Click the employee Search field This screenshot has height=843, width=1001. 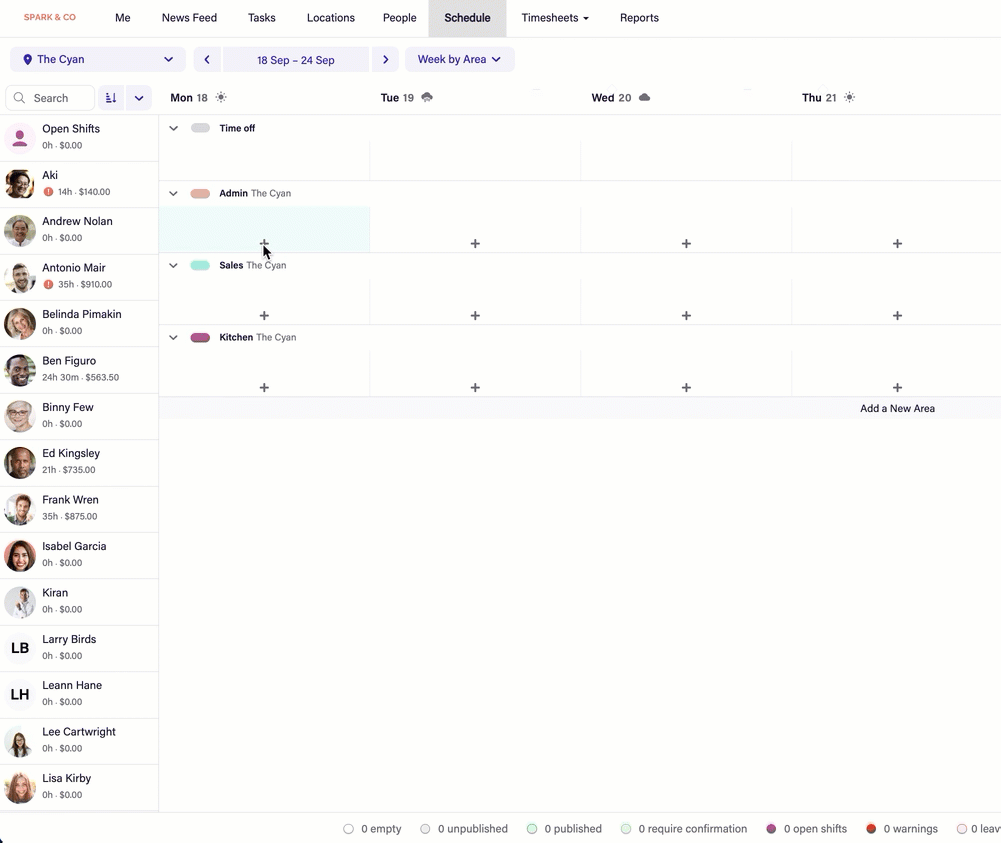(x=50, y=98)
